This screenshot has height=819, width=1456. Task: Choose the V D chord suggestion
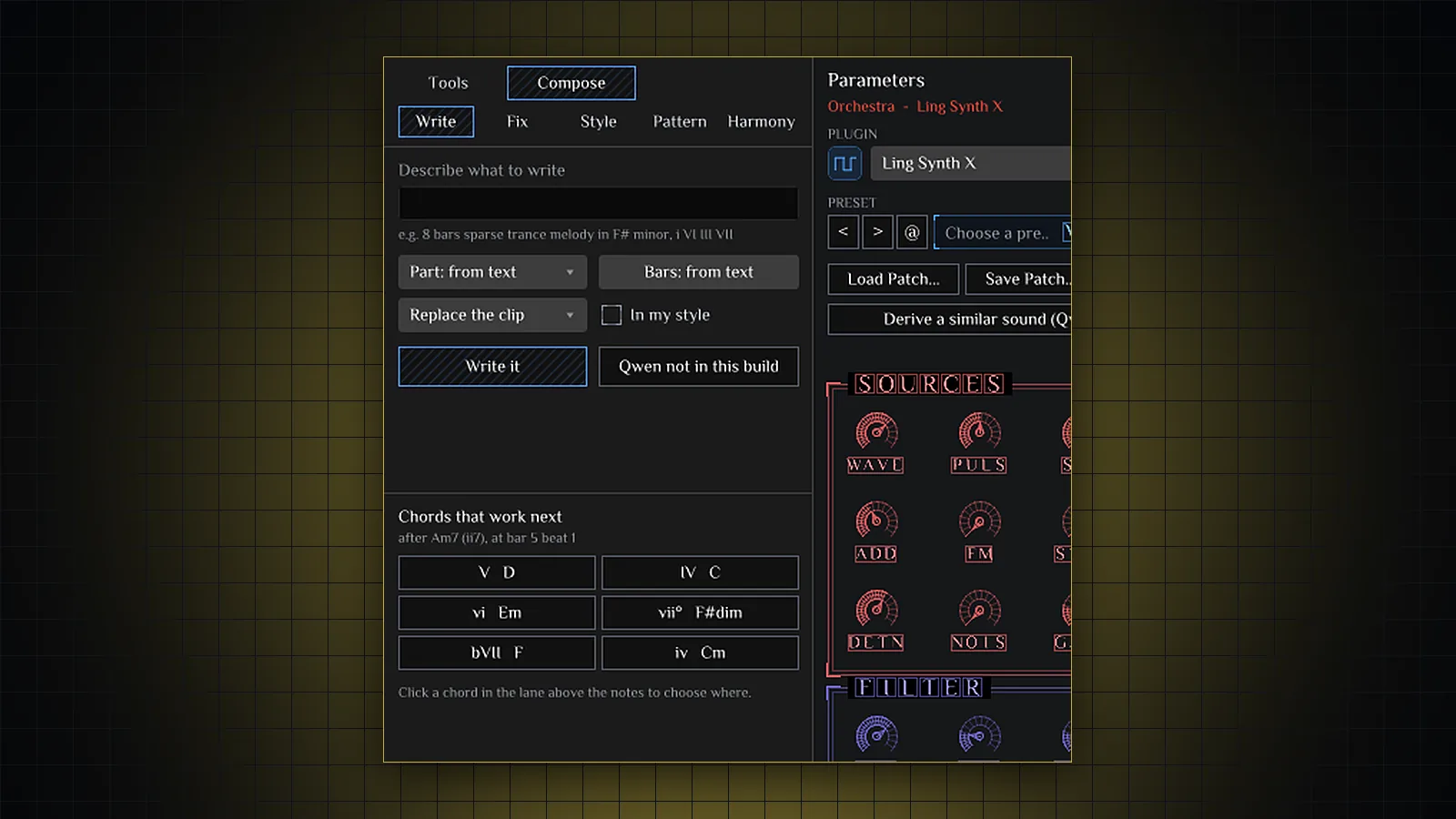tap(497, 572)
